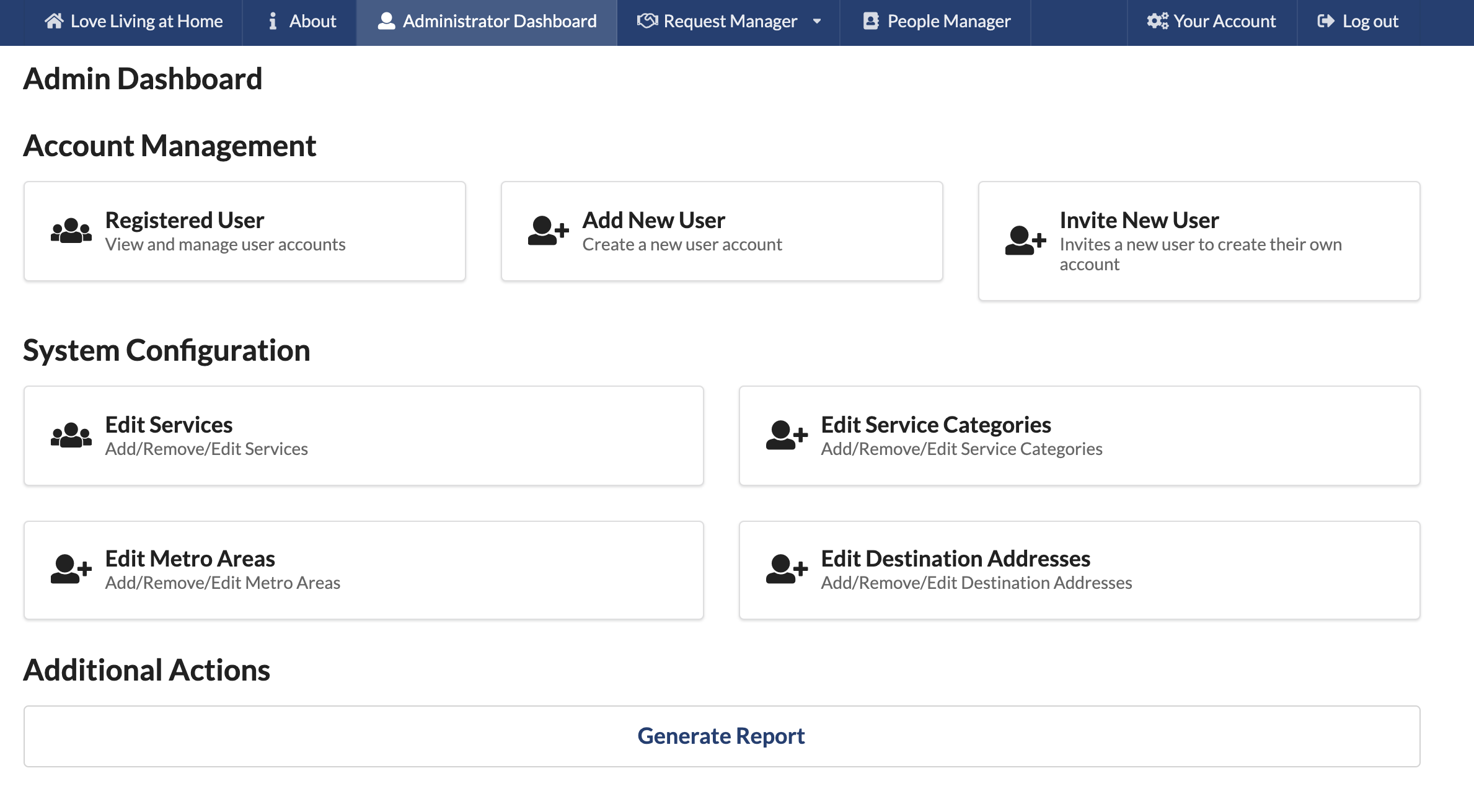Click the Edit Services group icon
The width and height of the screenshot is (1474, 812).
coord(71,435)
